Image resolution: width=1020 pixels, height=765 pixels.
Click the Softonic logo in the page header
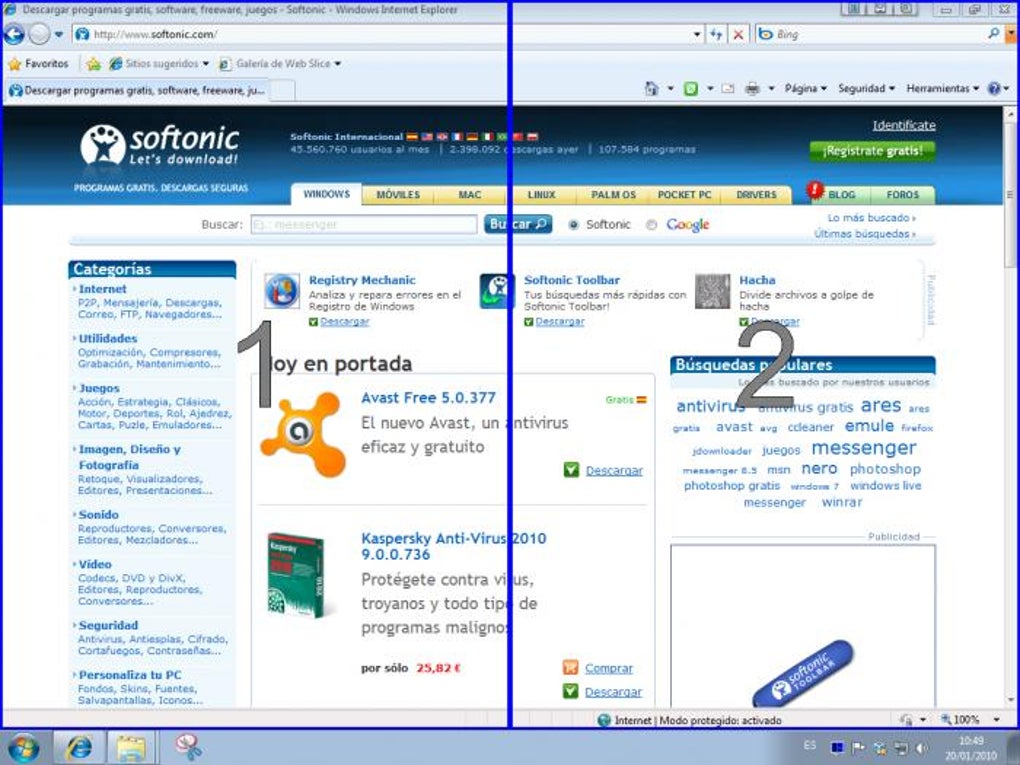coord(160,144)
